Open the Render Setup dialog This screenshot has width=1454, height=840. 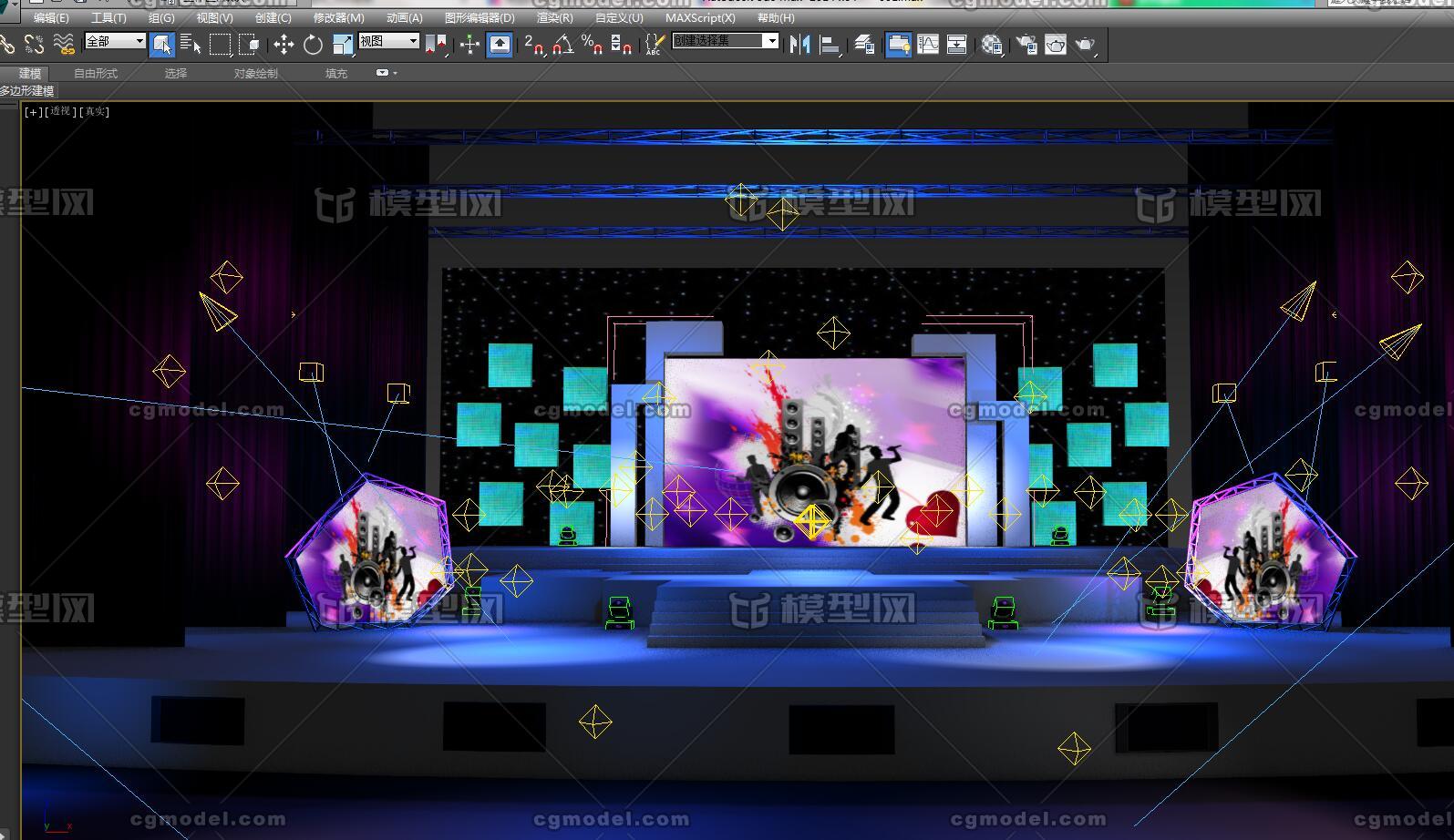[x=1026, y=44]
